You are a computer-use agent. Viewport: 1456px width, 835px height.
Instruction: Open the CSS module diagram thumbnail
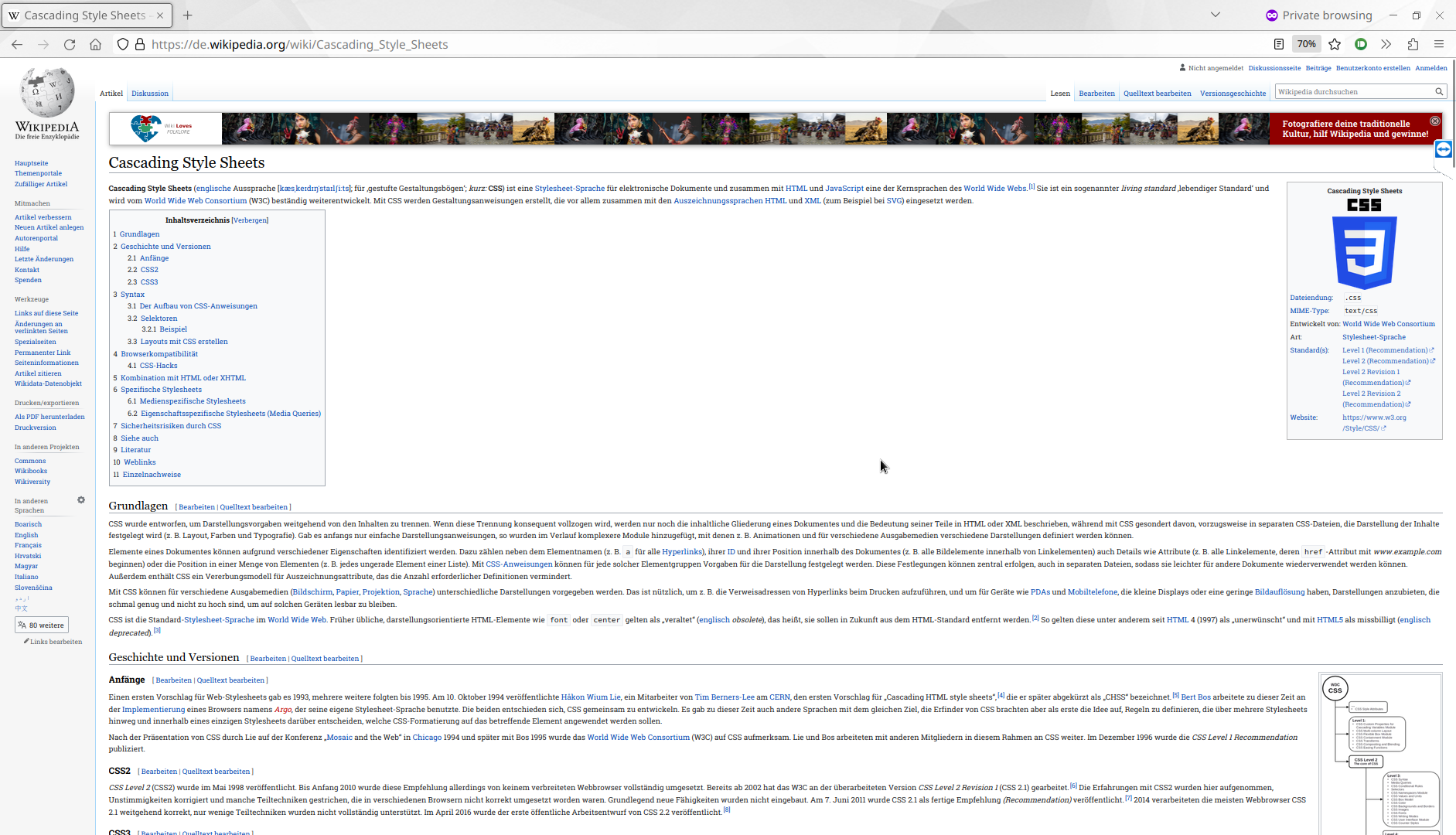click(x=1380, y=755)
